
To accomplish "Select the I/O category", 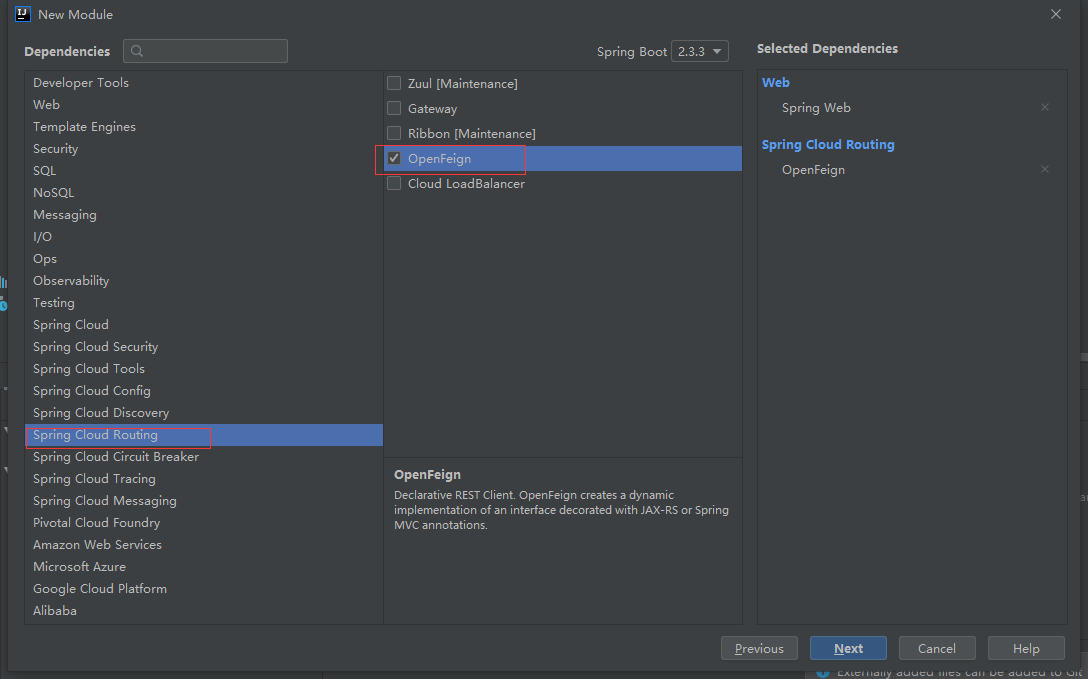I will [x=204, y=237].
